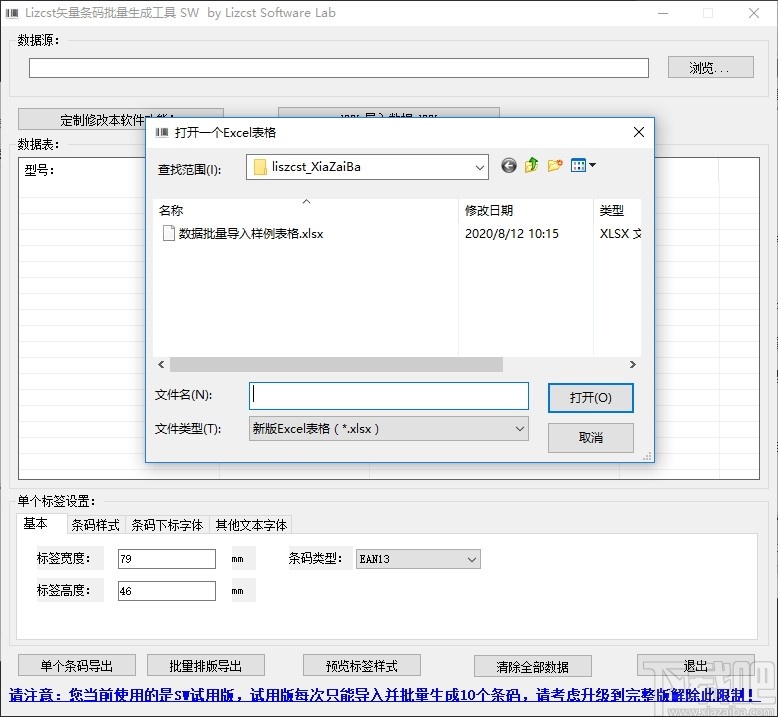Click the 单个条码导出 button
Image resolution: width=778 pixels, height=717 pixels.
point(77,666)
